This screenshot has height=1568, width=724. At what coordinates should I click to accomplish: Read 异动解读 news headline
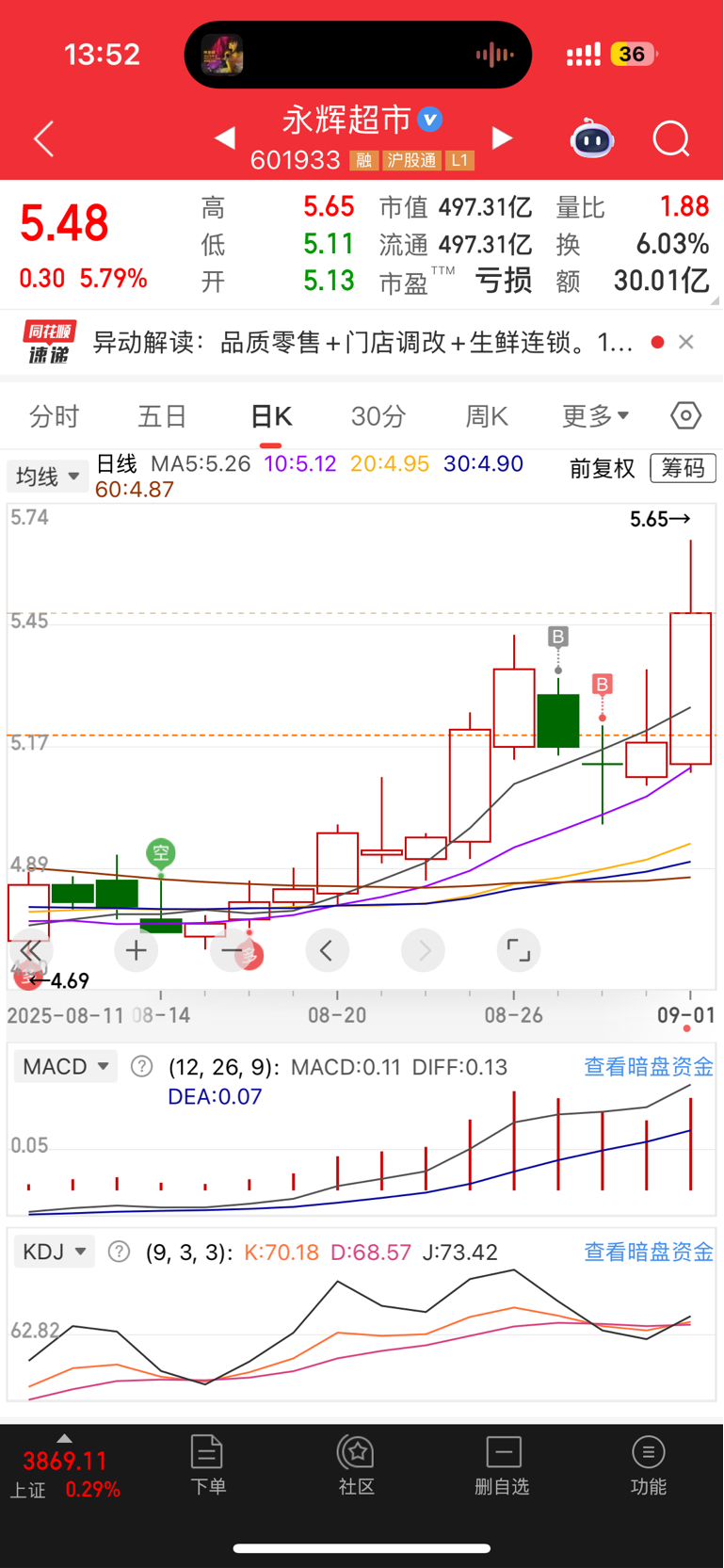coord(362,342)
